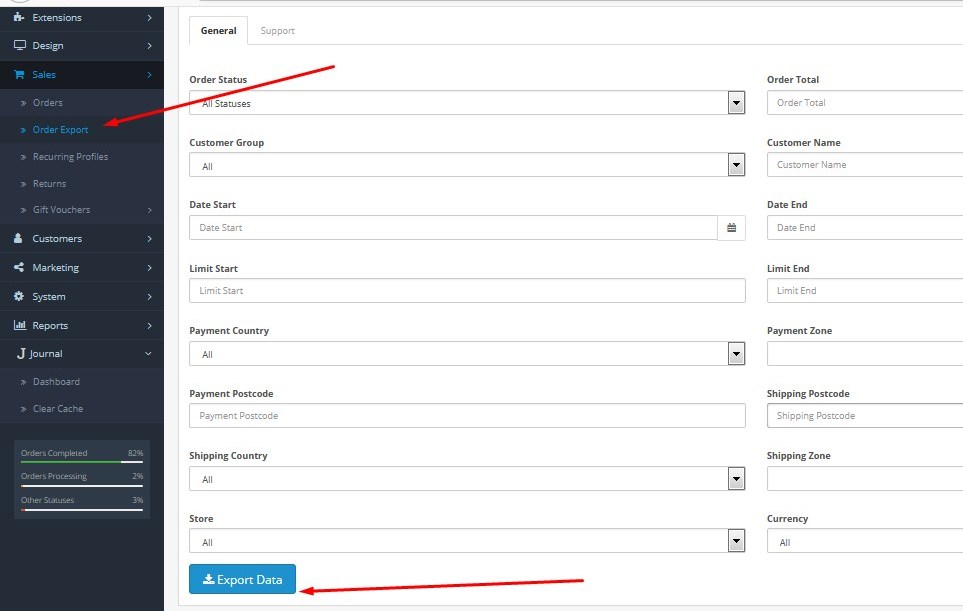Expand the Extensions menu chevron
Screen dimensions: 963x611
pos(149,18)
